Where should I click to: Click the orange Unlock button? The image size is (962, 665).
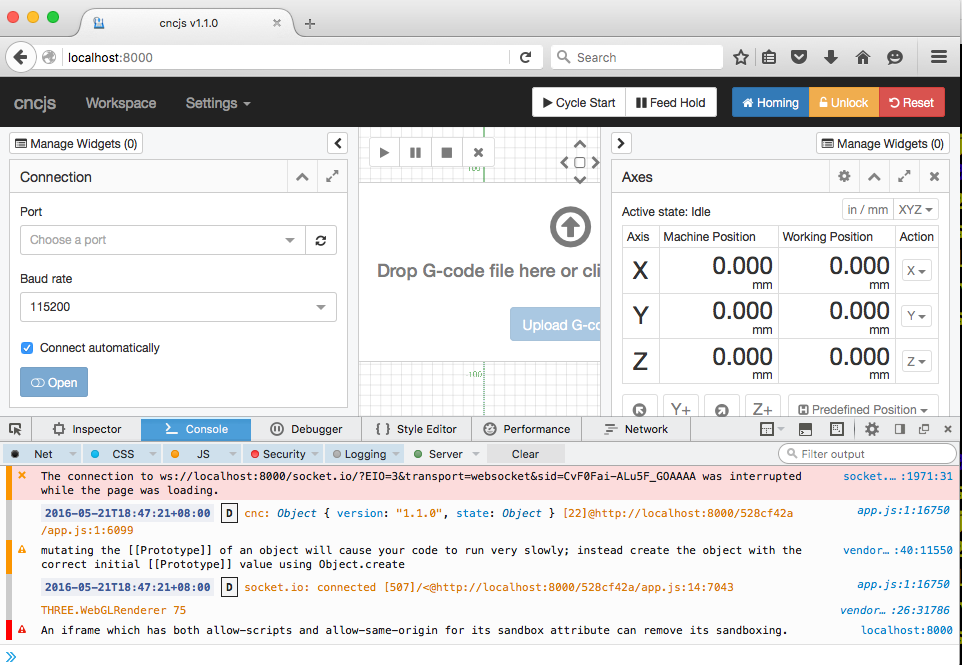click(x=844, y=103)
